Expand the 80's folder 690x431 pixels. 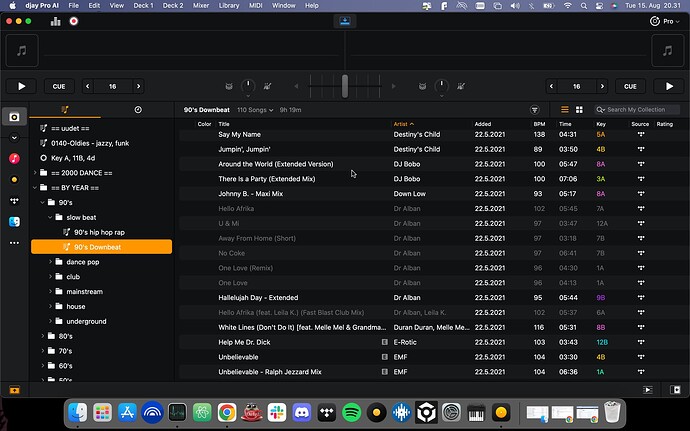[43, 336]
